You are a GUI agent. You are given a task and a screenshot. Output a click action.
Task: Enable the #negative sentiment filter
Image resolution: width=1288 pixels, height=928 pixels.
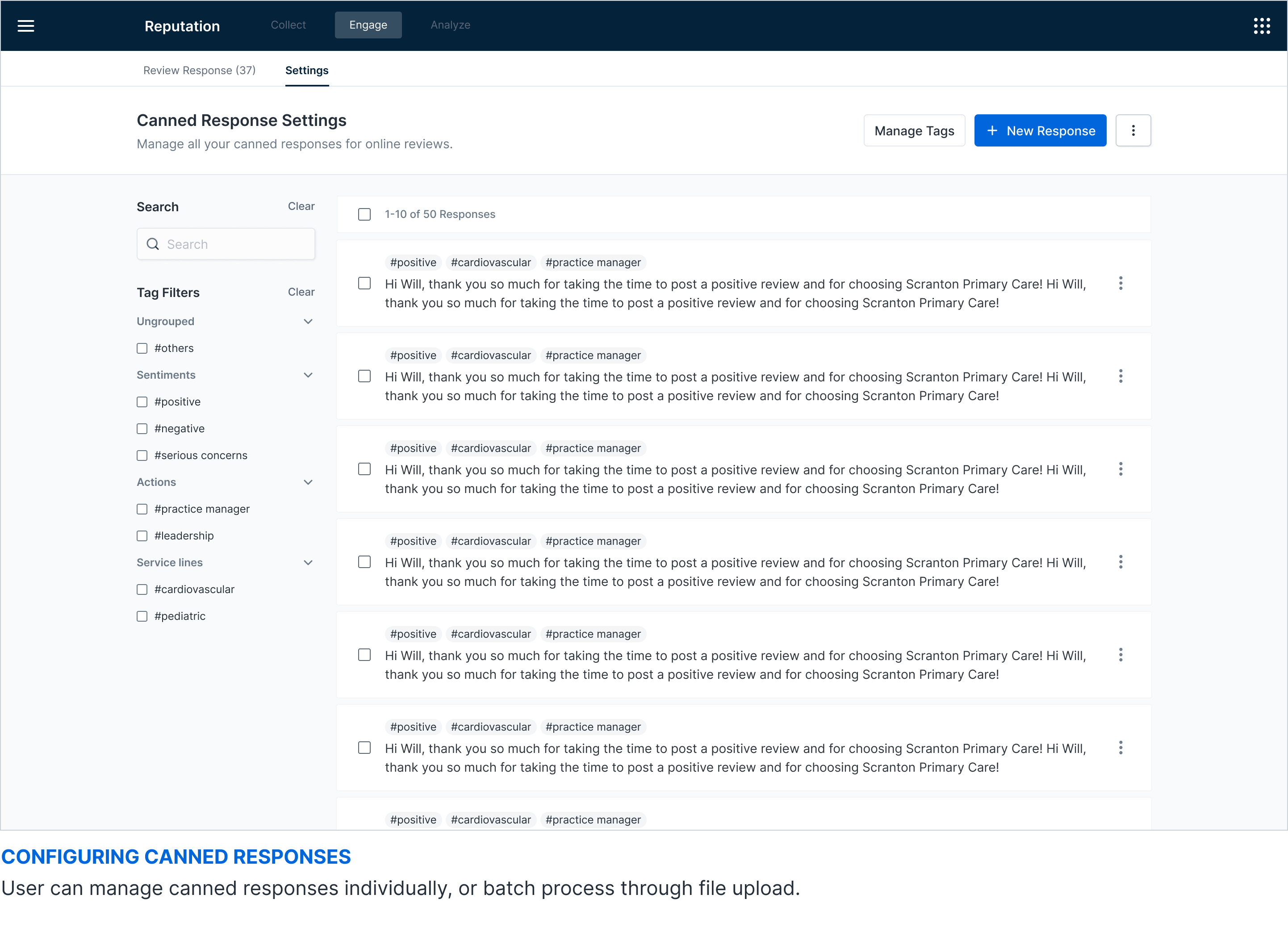point(142,429)
